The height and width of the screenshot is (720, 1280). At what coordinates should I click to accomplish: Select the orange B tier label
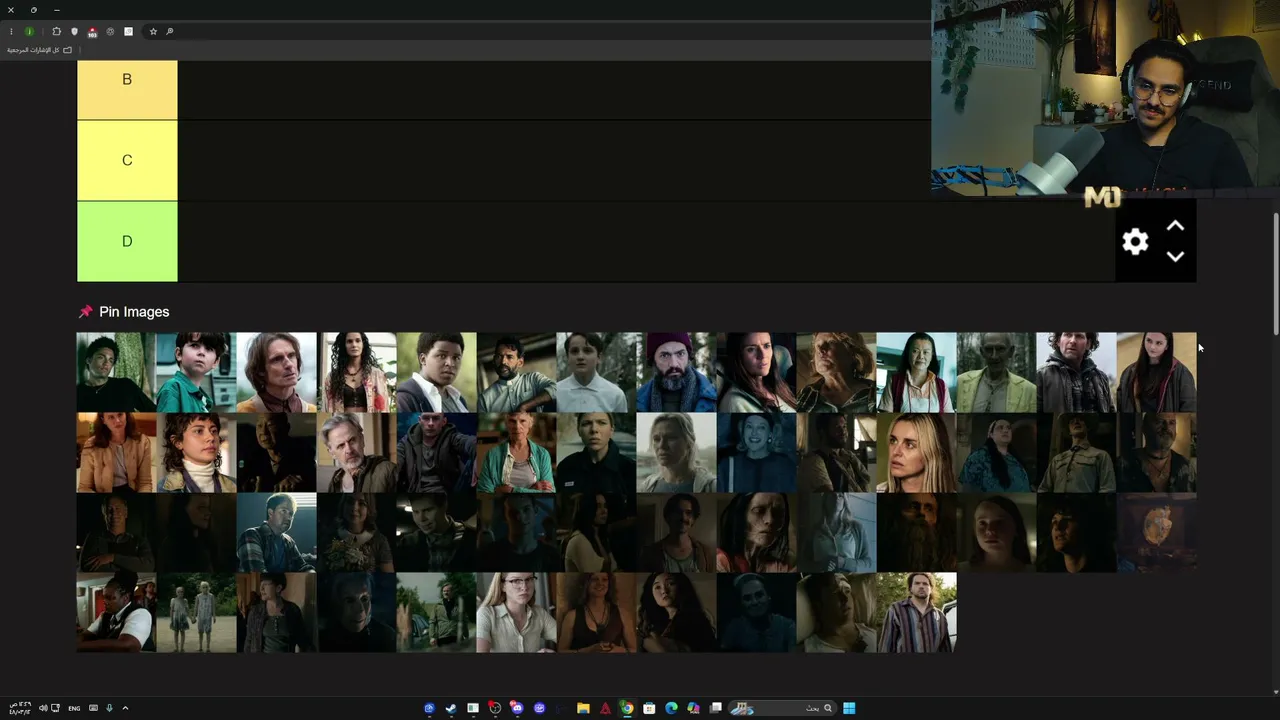point(127,90)
